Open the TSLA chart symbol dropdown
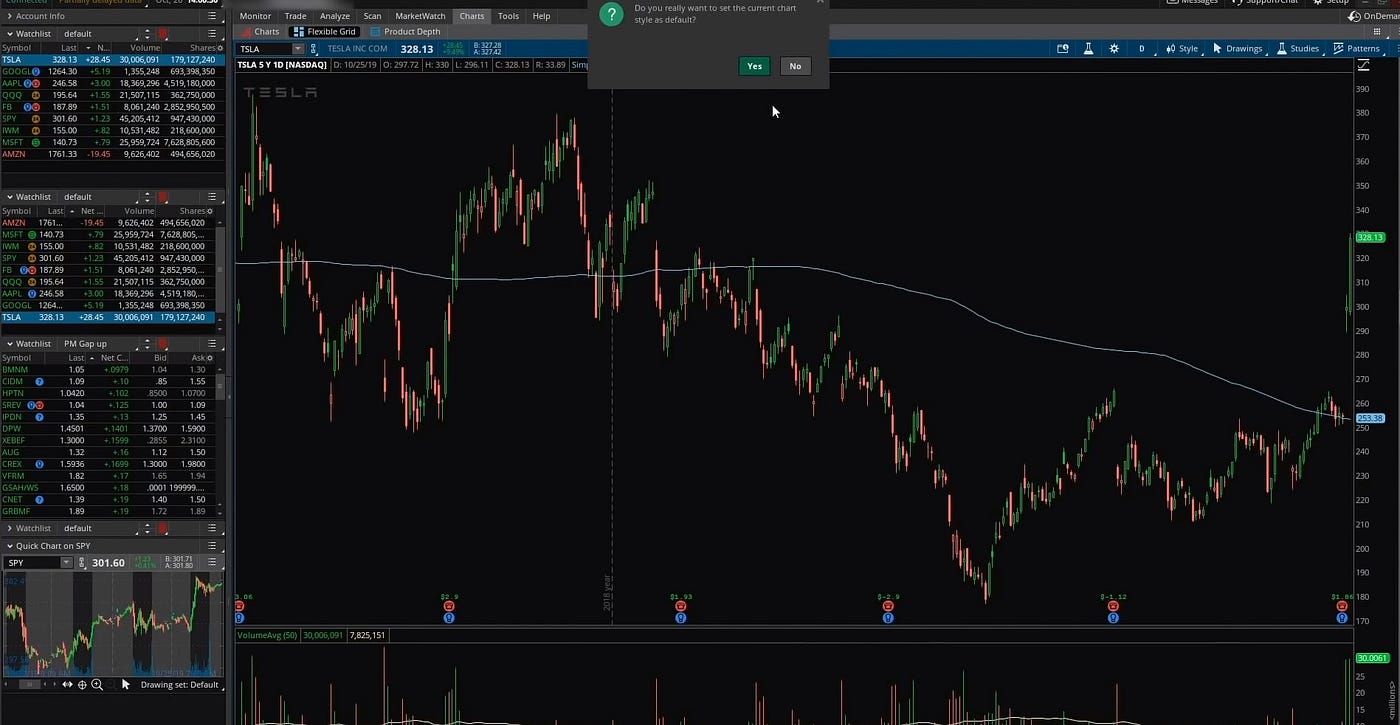 (297, 49)
